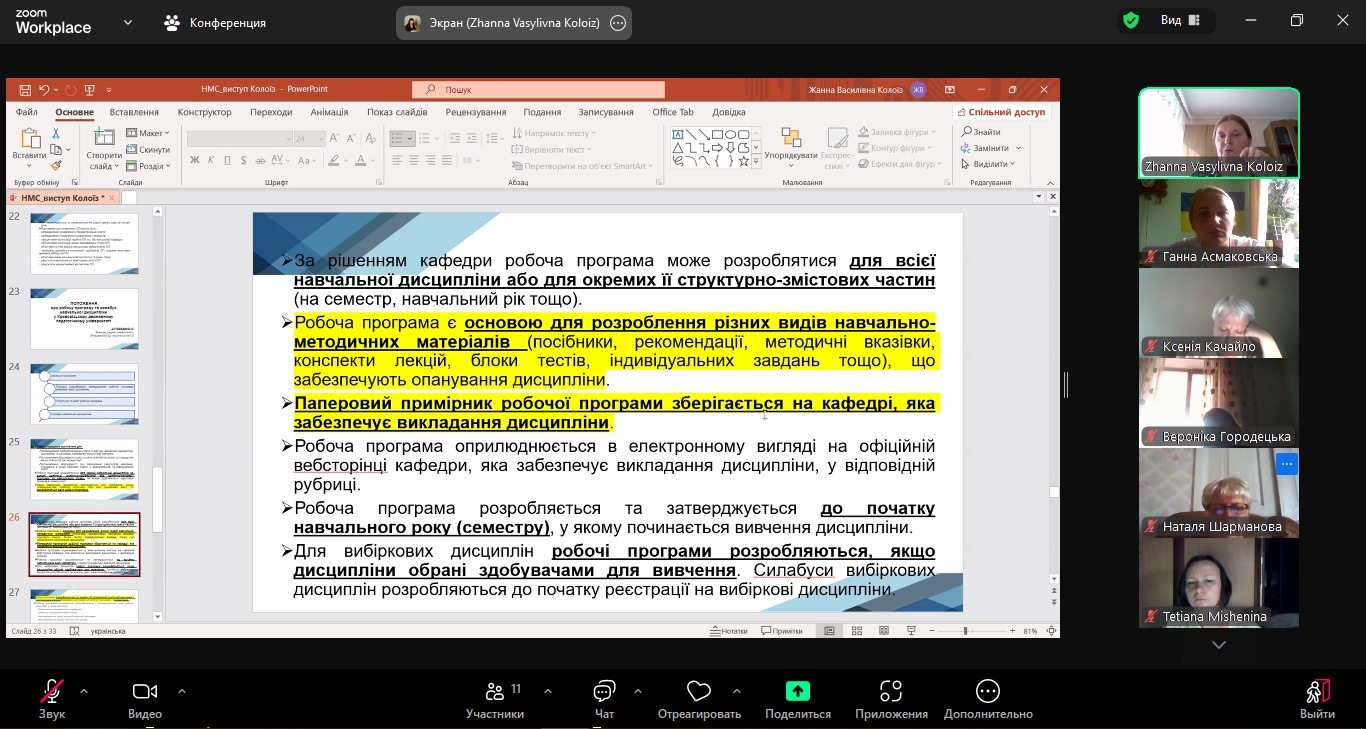This screenshot has height=729, width=1366.
Task: Toggle the Нотатки notes pane
Action: click(x=728, y=631)
